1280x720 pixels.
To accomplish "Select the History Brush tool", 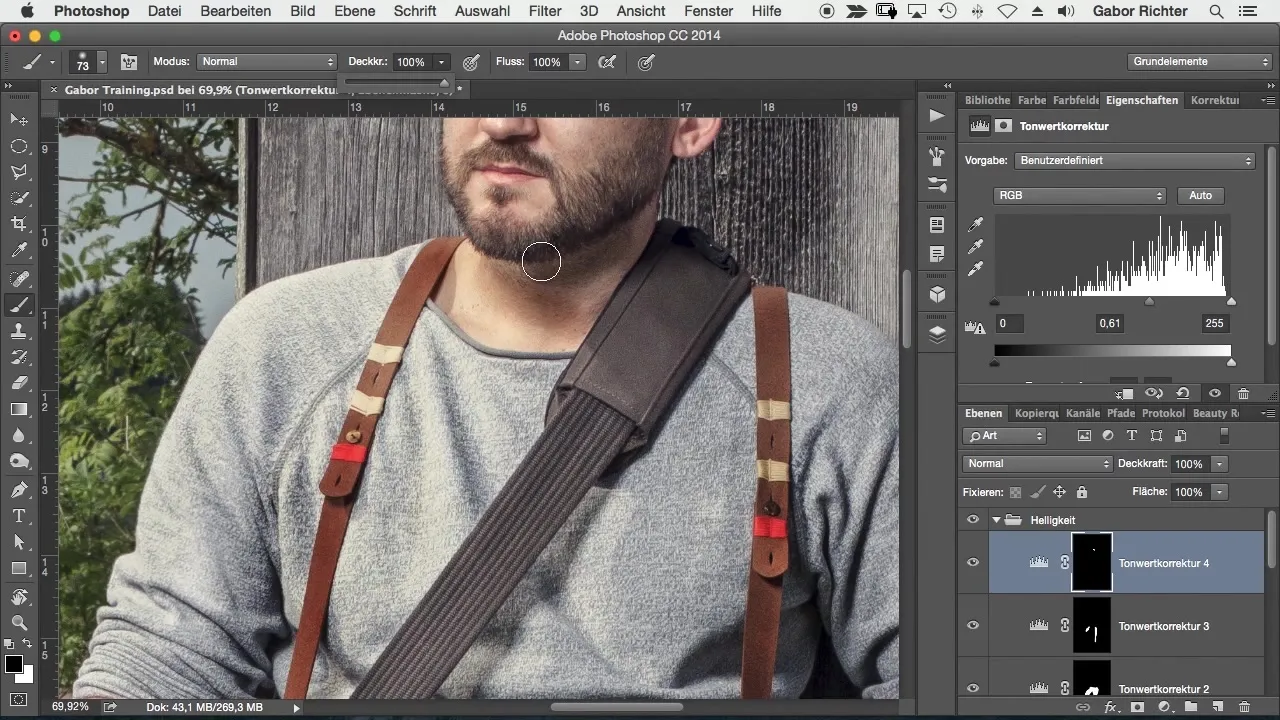I will pos(18,356).
